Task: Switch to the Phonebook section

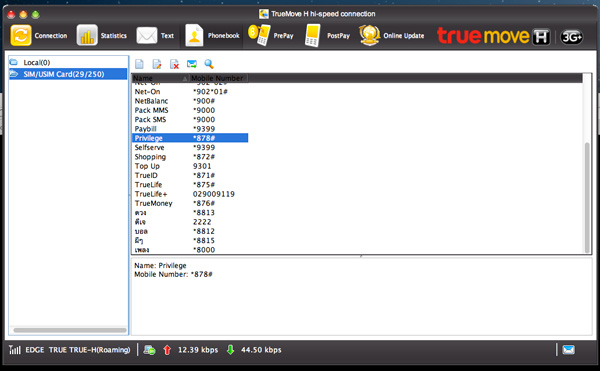Action: 213,35
